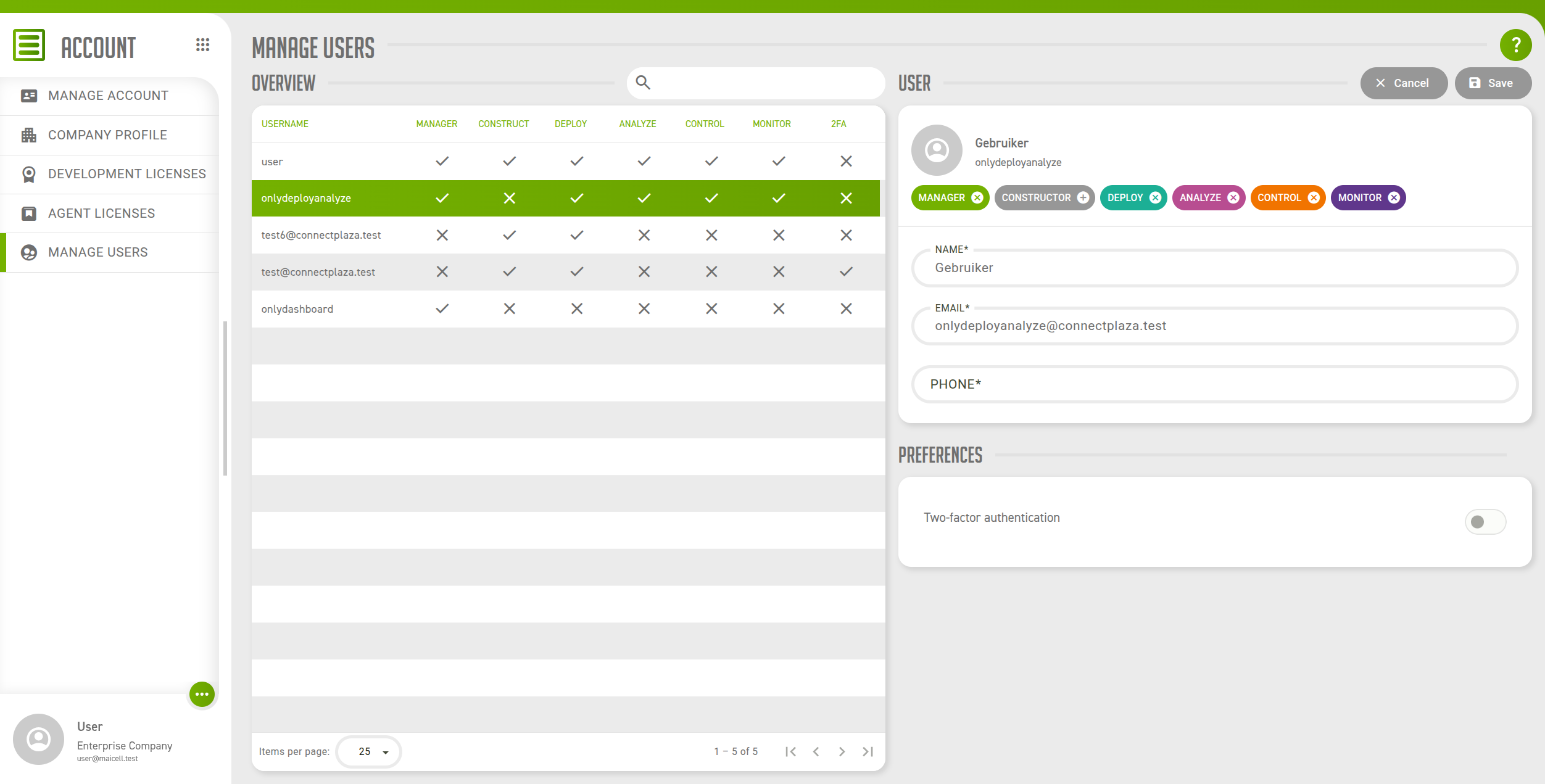
Task: Click the Phone input field
Action: [x=1215, y=384]
